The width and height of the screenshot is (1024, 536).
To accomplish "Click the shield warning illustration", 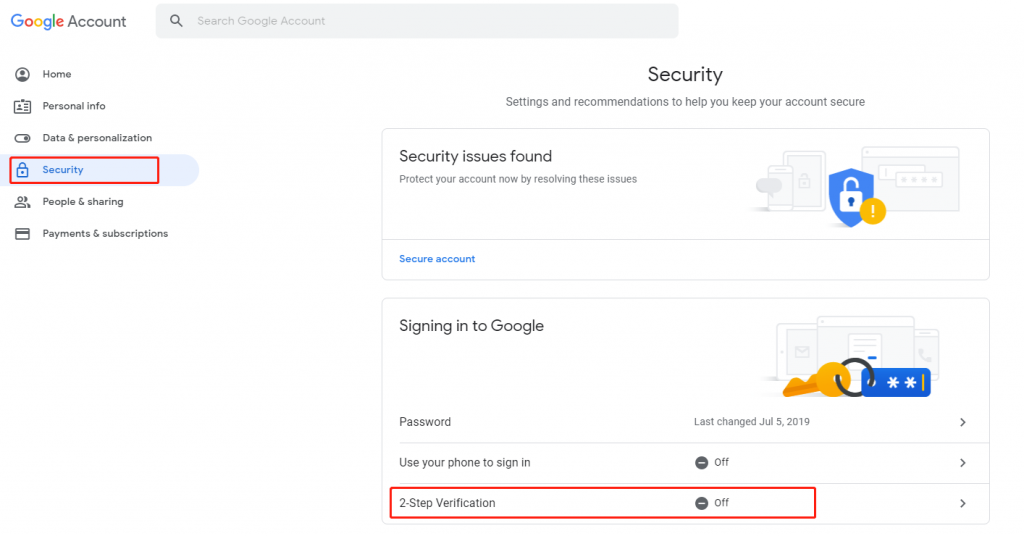I will tap(856, 197).
